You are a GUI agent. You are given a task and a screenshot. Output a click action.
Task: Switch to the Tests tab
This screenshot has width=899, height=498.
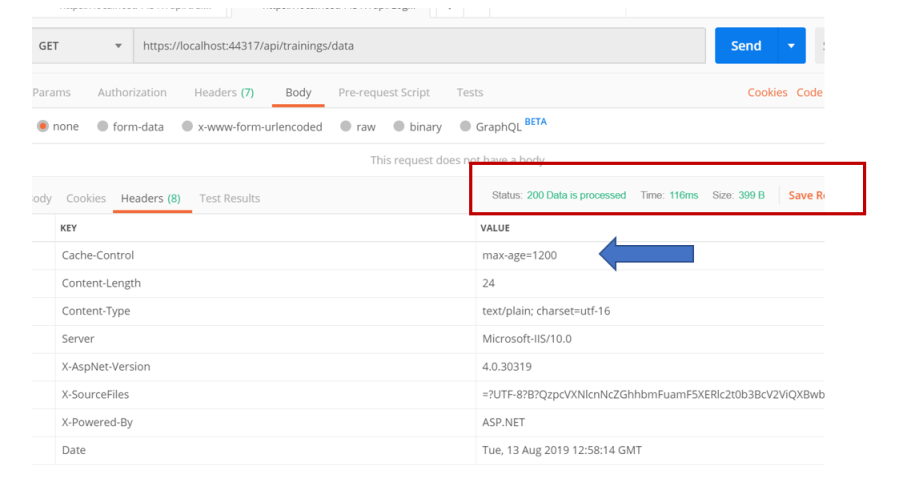tap(470, 93)
